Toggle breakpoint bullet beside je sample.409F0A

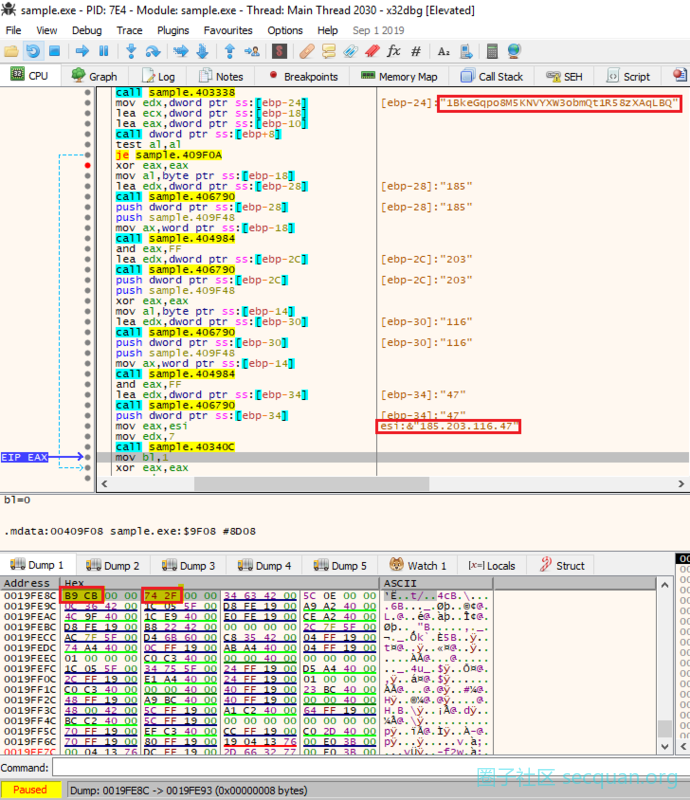pyautogui.click(x=88, y=155)
